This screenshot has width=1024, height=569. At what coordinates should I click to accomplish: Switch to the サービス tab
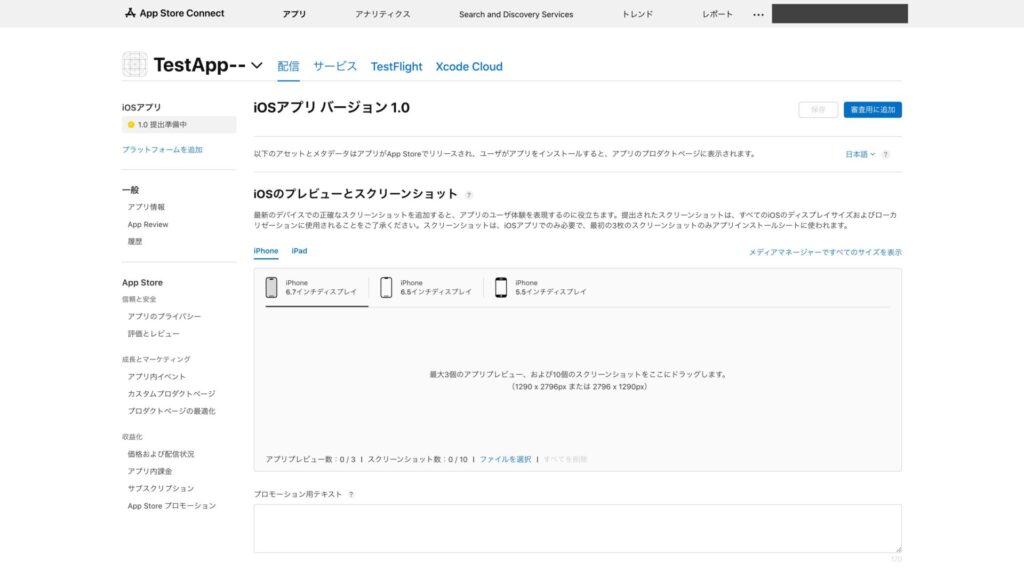point(335,66)
